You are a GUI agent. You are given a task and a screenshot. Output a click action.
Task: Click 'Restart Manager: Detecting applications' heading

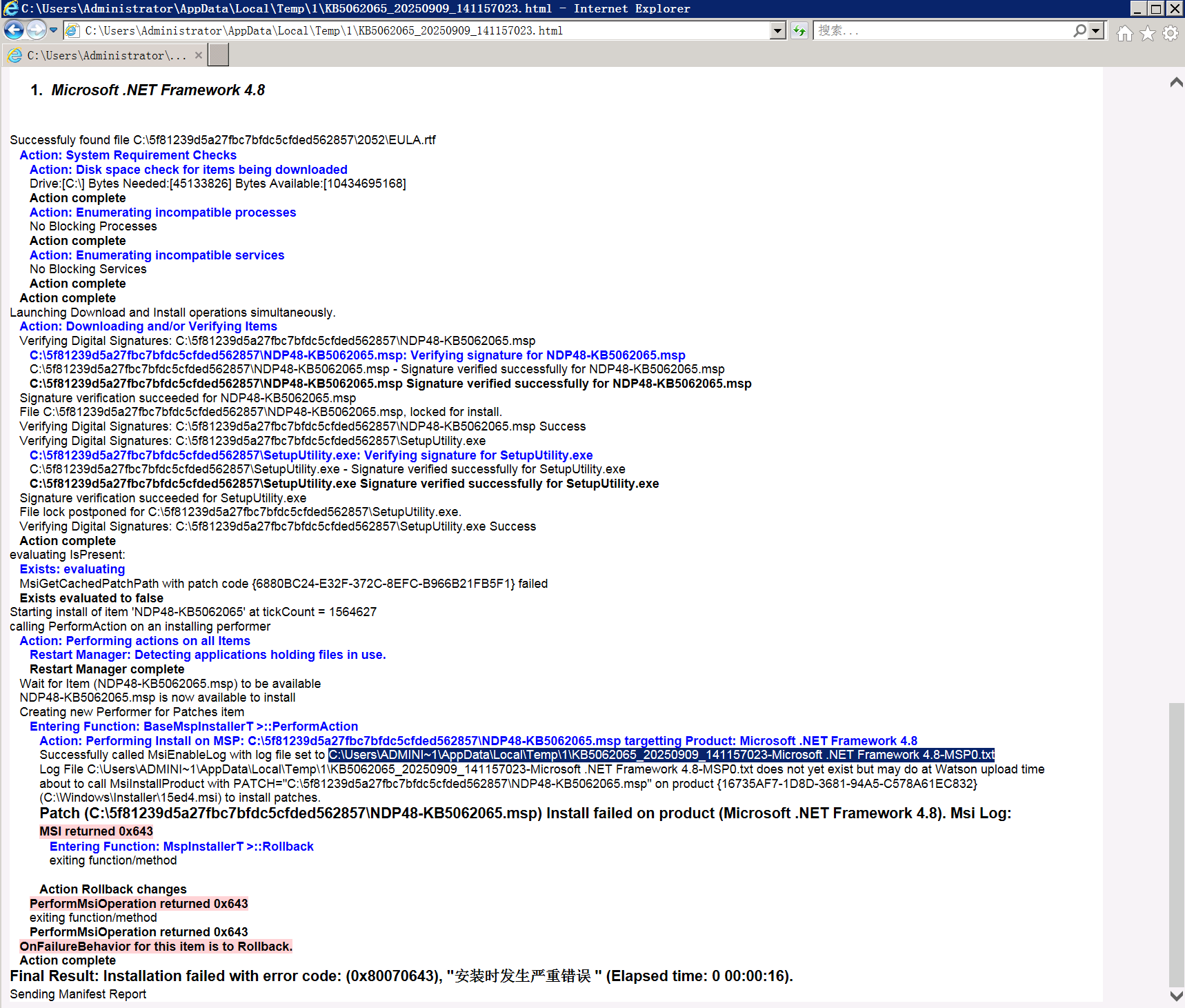coord(208,655)
